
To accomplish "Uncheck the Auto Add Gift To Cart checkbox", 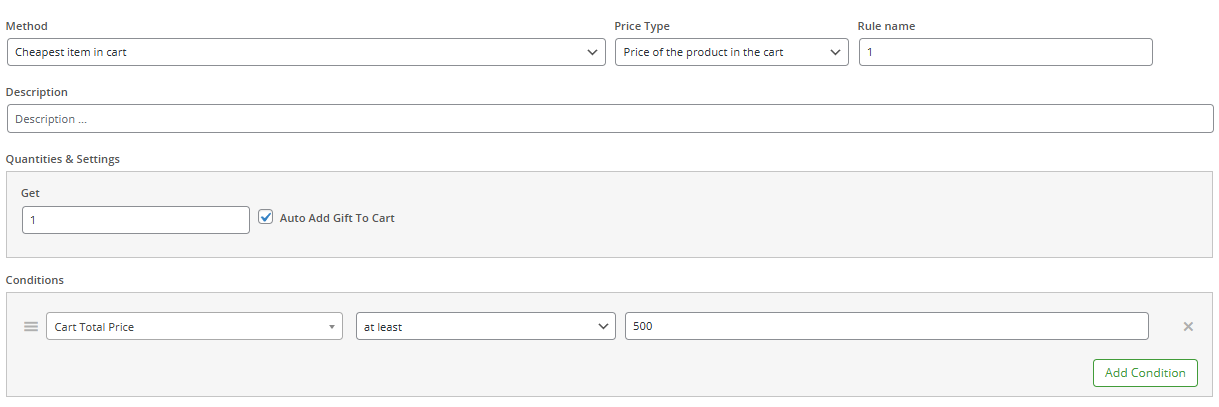I will click(266, 217).
